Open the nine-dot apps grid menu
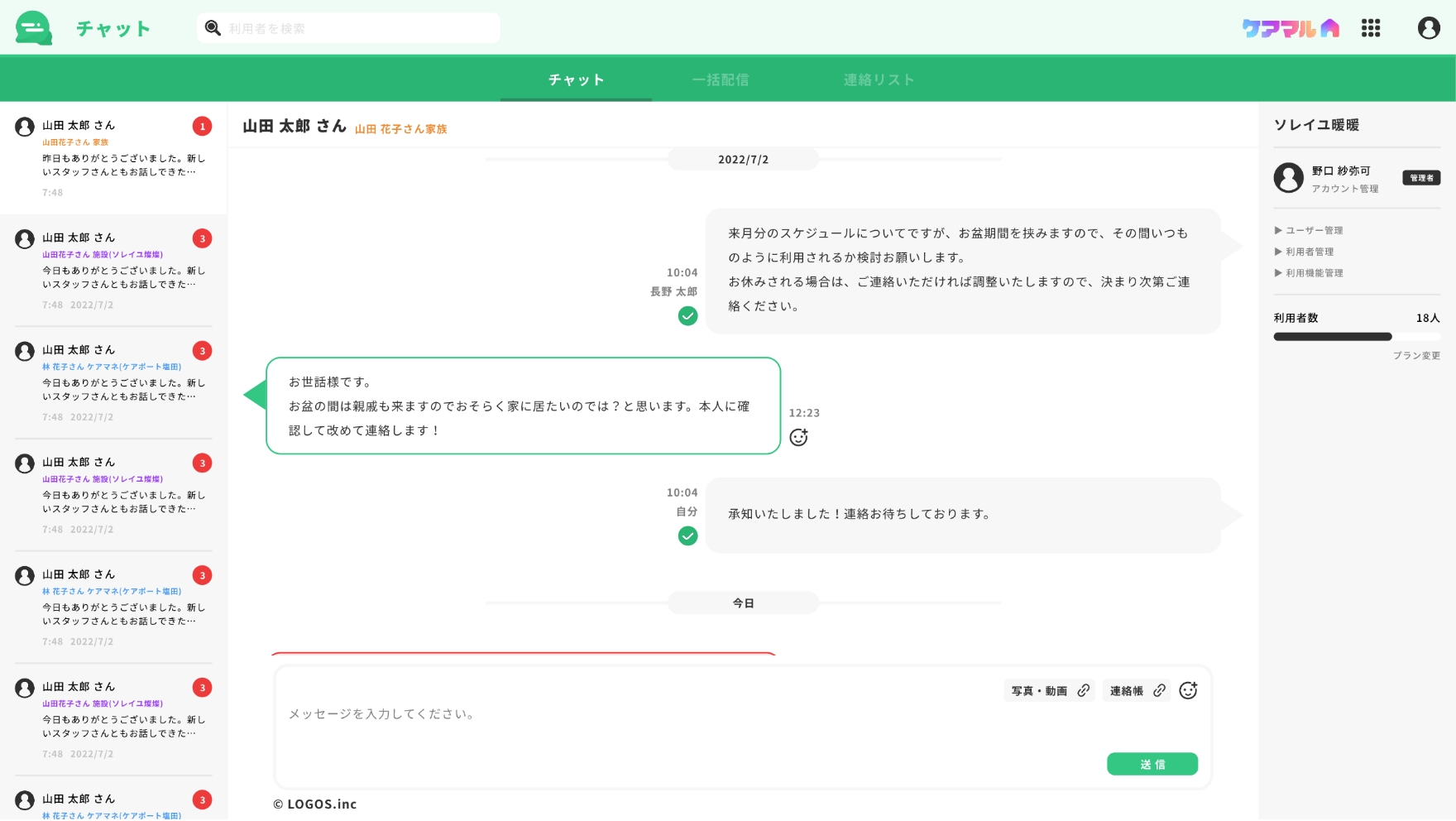Viewport: 1456px width, 821px height. tap(1371, 28)
